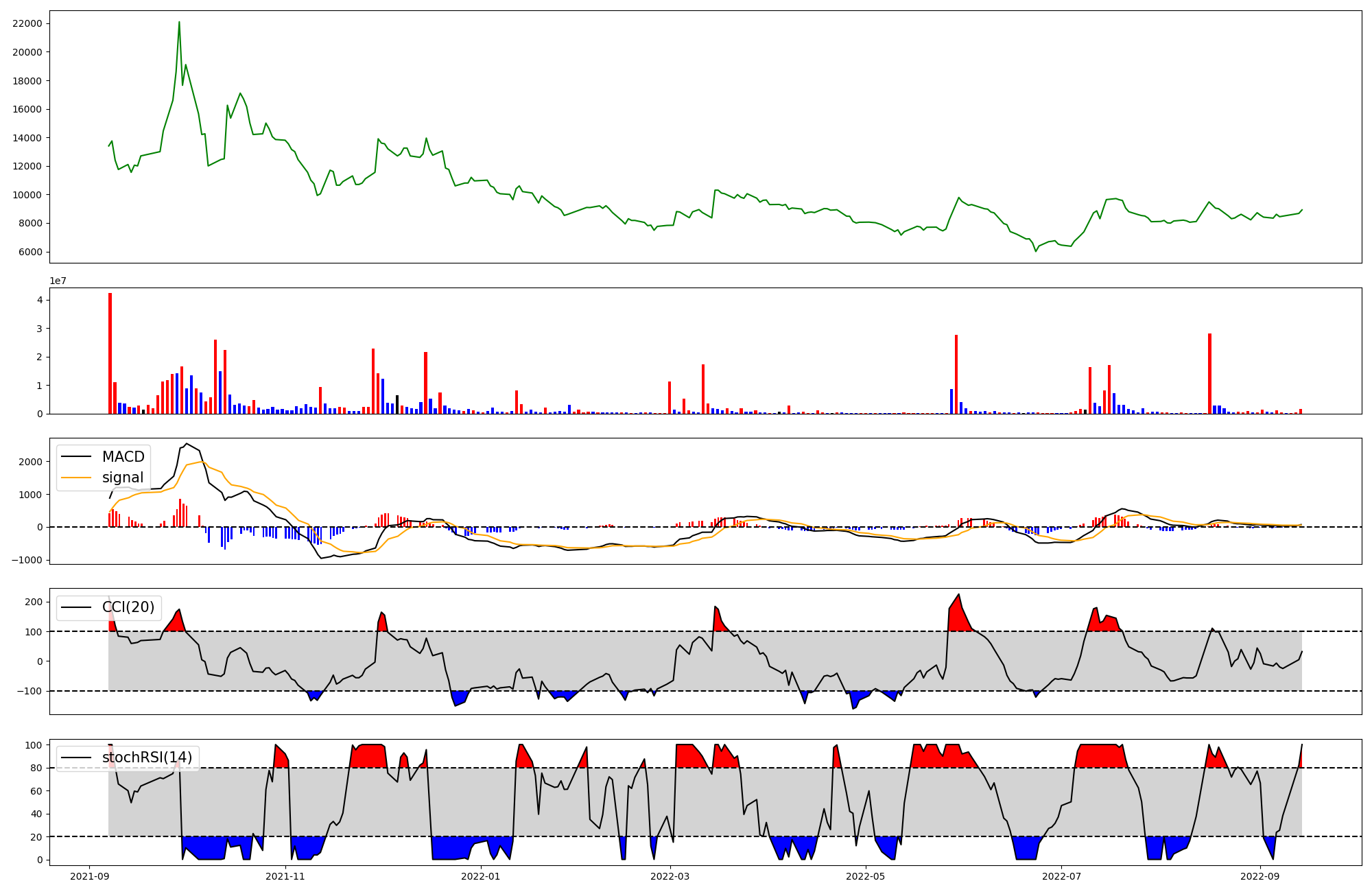Select the stochRSI(14) legend entry

tap(147, 758)
